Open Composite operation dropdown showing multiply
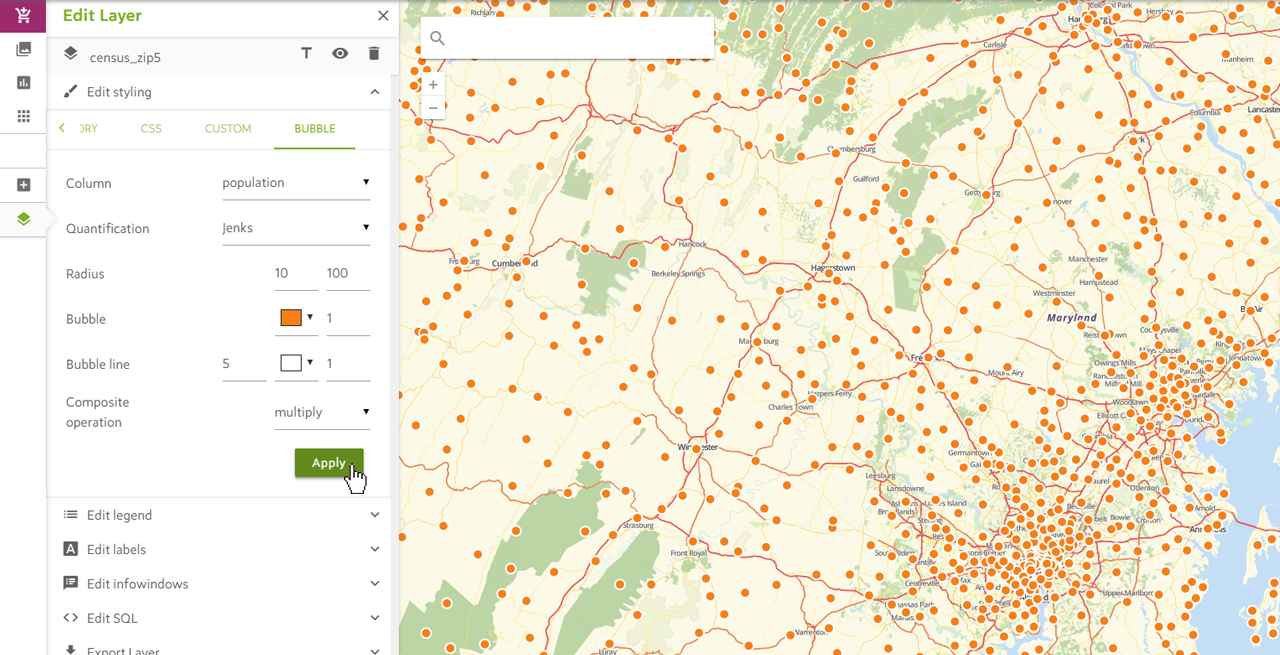Image resolution: width=1280 pixels, height=655 pixels. [x=322, y=412]
